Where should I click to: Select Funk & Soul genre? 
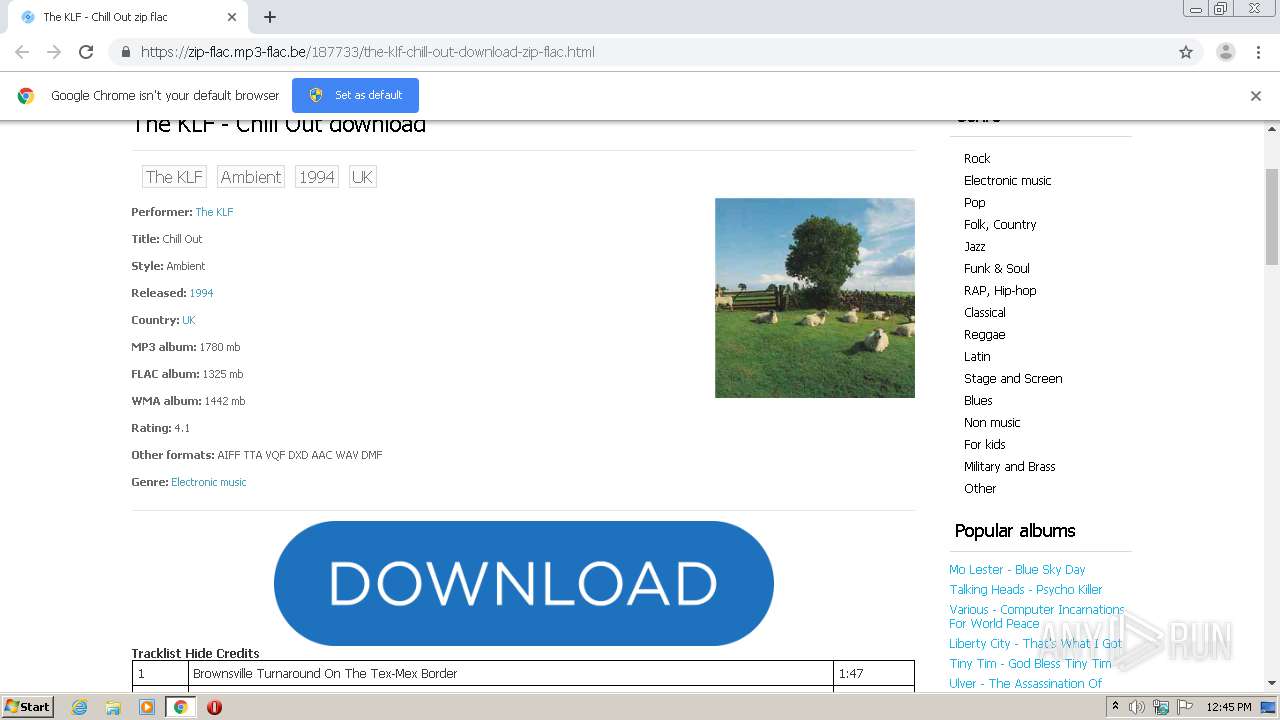pos(997,268)
